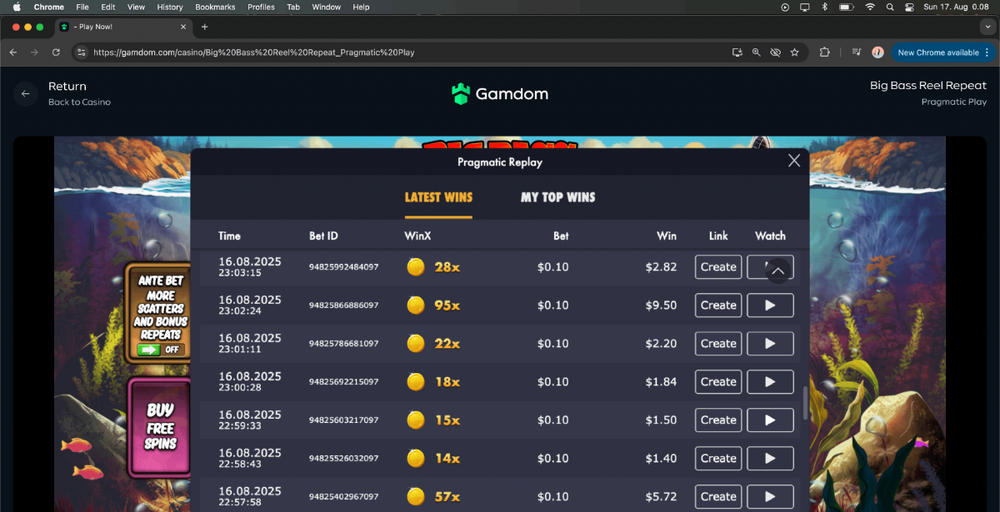Click the scroll-to-top chevron button
Viewport: 1000px width, 512px height.
click(777, 271)
